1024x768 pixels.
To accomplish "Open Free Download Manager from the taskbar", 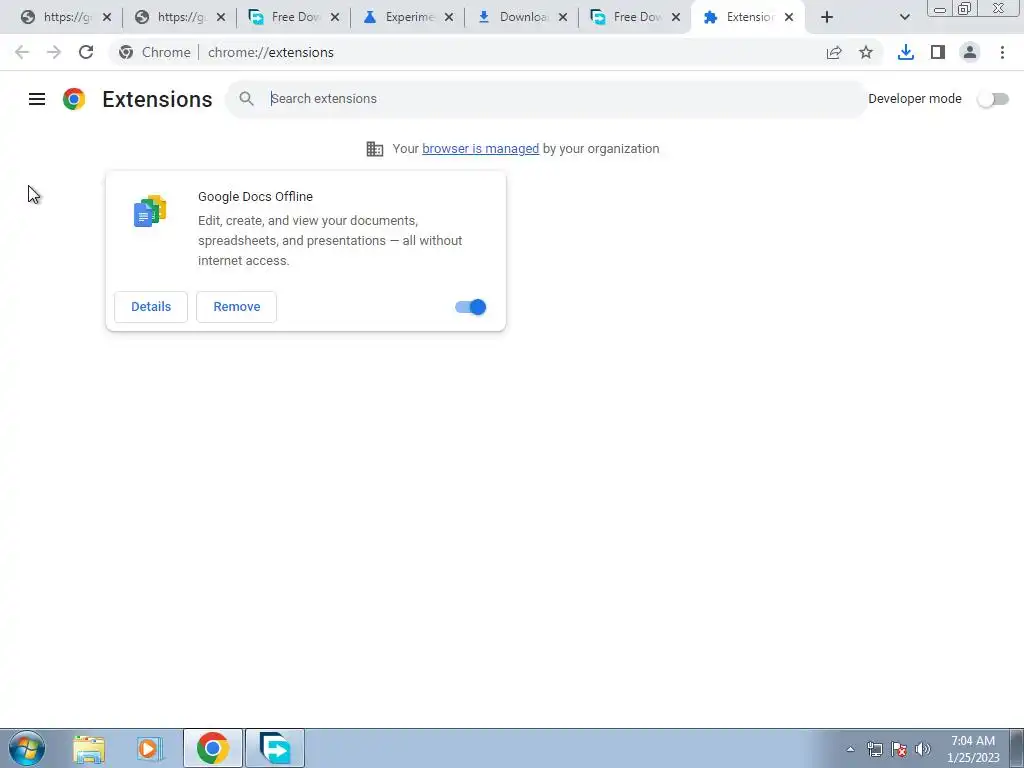I will [275, 748].
